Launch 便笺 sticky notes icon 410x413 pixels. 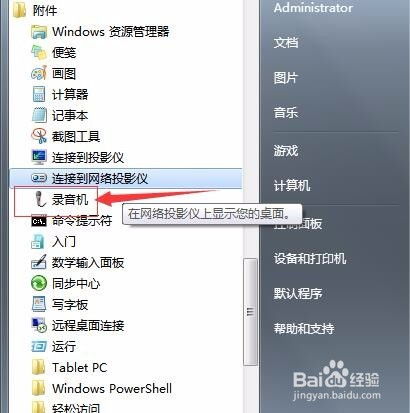[39, 52]
